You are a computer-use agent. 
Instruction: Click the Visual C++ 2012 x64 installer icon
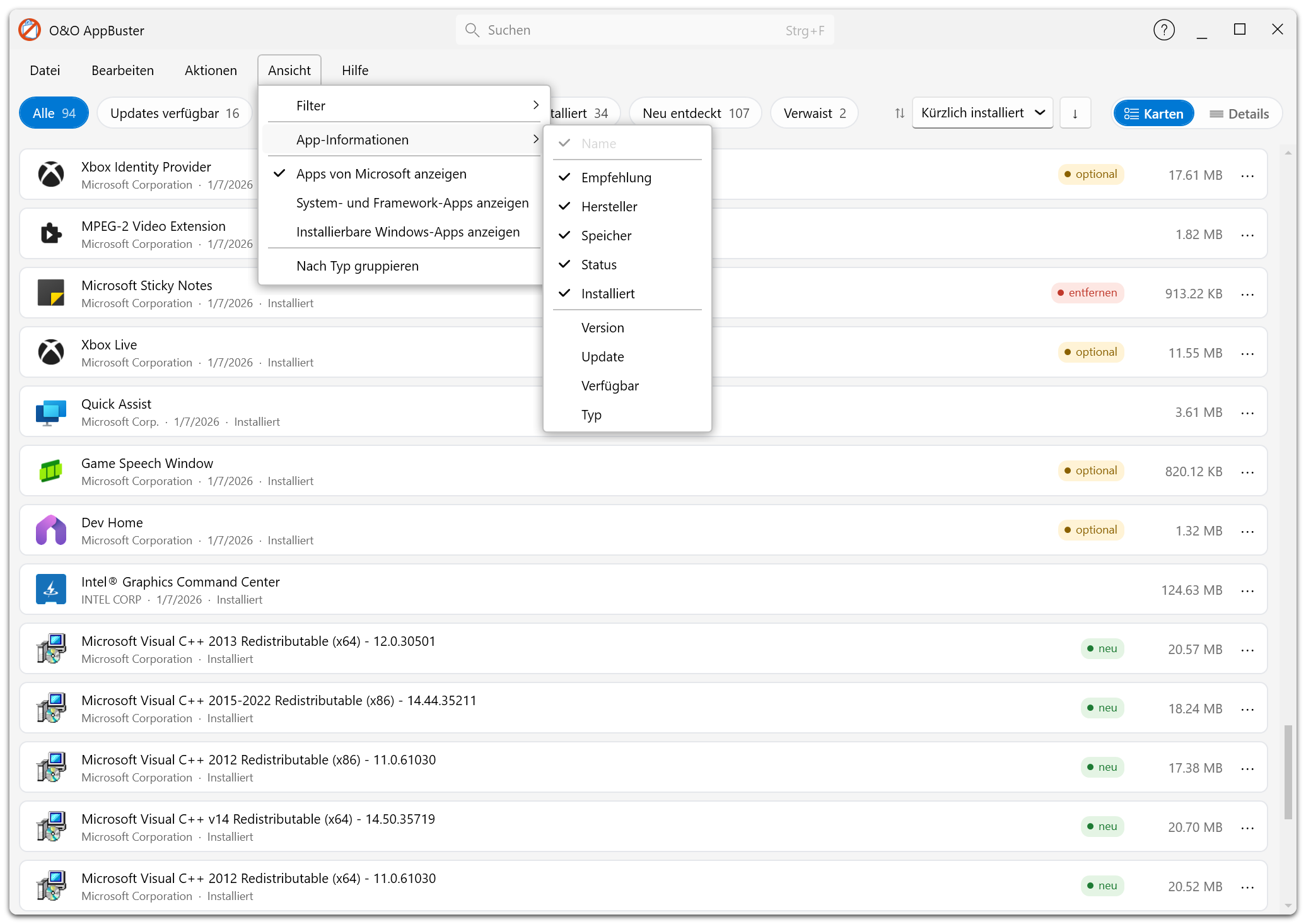[51, 886]
